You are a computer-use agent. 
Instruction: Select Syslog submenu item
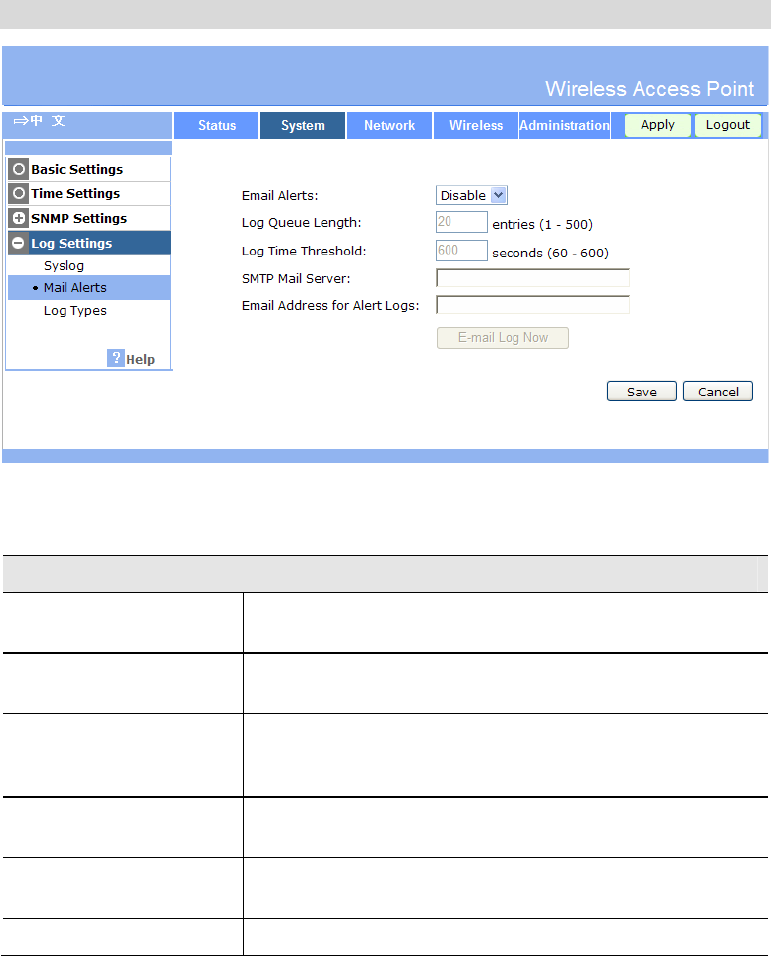pyautogui.click(x=64, y=265)
